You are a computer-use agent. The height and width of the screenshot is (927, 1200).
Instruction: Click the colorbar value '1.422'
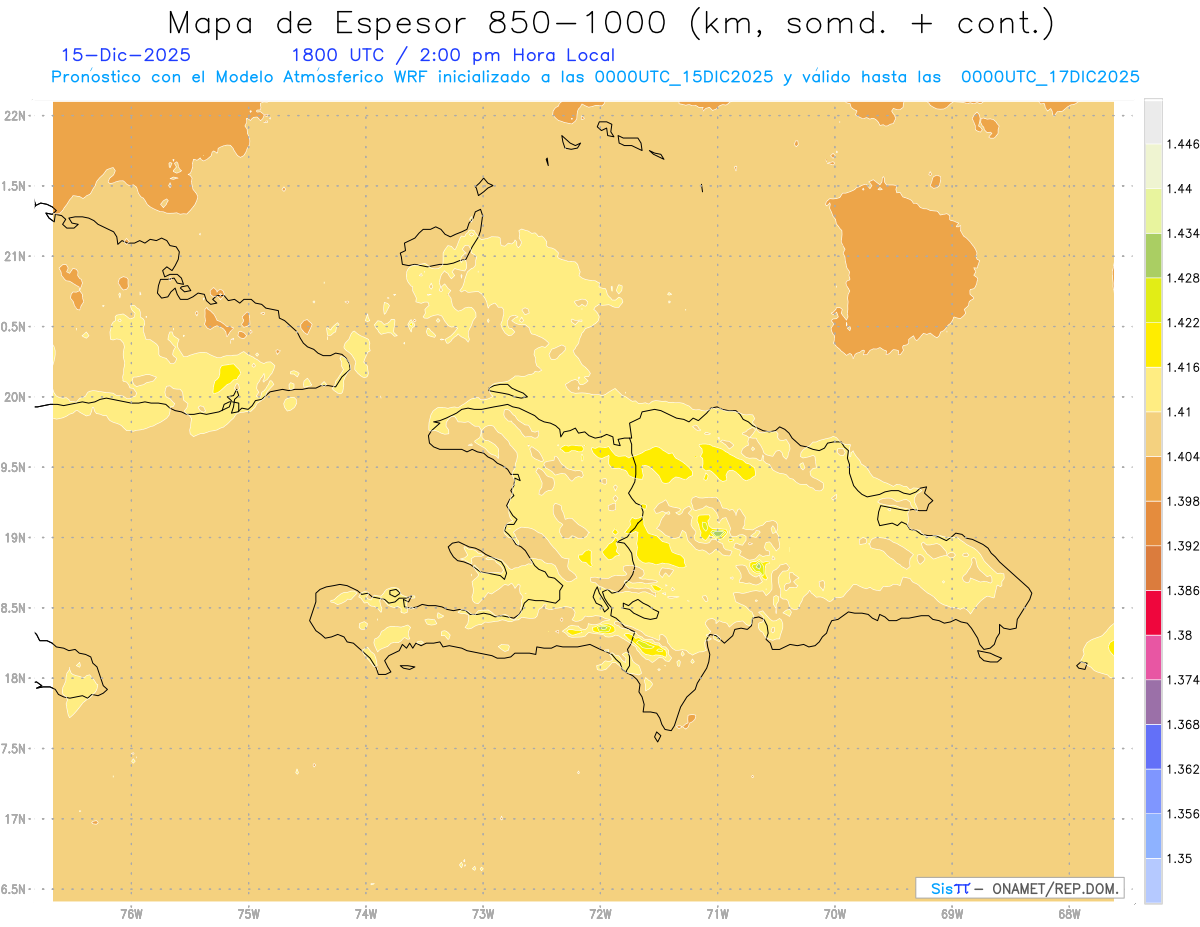point(1183,322)
